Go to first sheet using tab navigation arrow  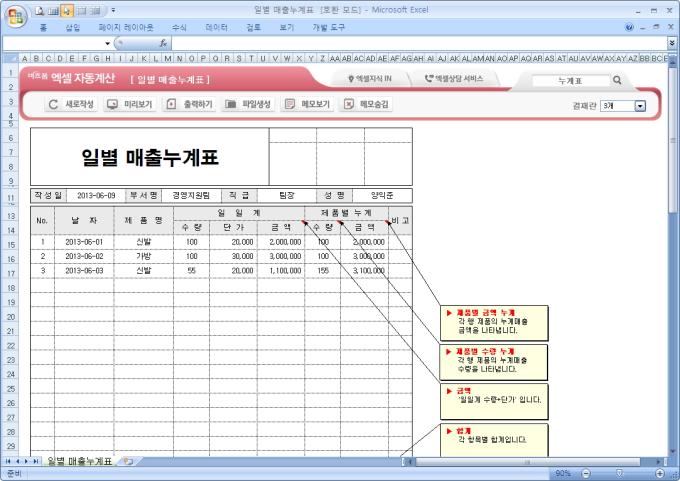(8, 461)
